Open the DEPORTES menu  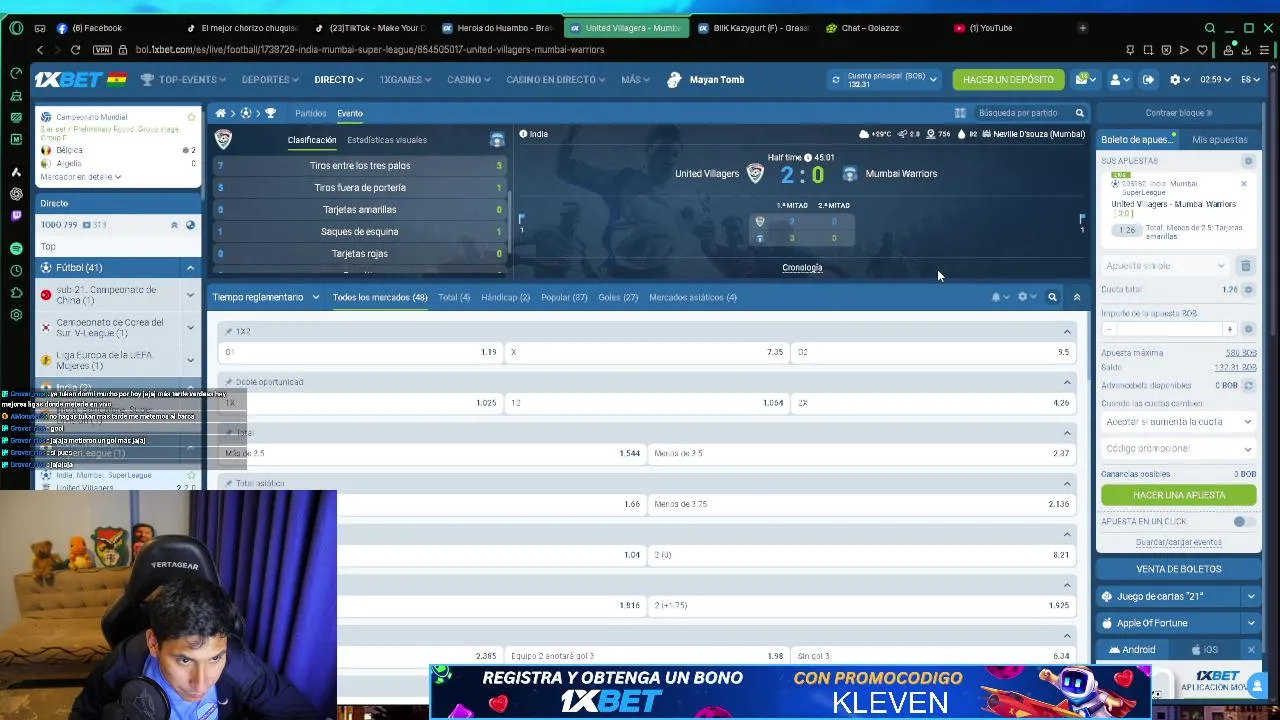[270, 79]
